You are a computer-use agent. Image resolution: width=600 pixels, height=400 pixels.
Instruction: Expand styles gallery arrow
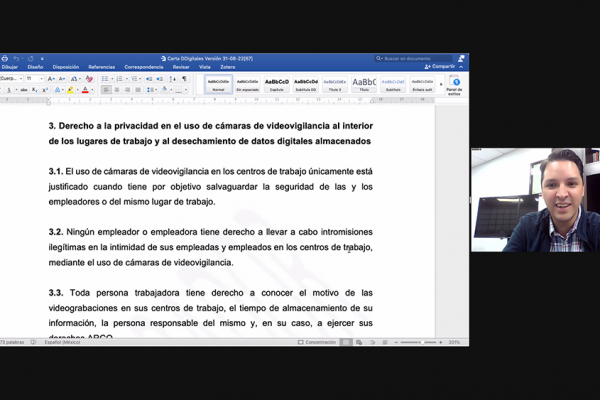441,84
